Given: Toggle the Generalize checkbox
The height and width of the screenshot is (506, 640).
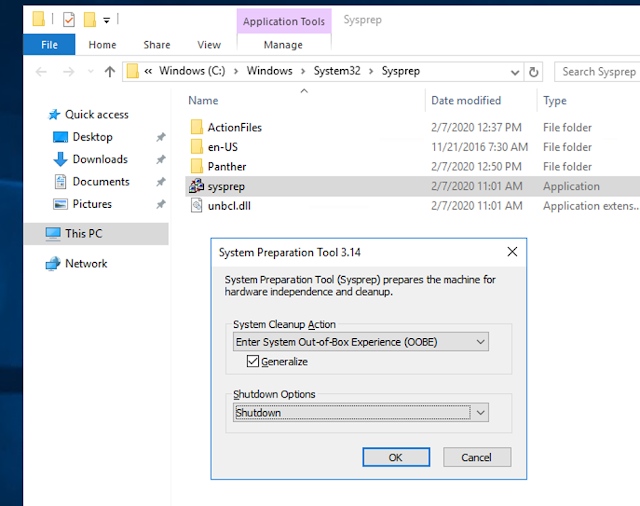Looking at the screenshot, I should [253, 361].
